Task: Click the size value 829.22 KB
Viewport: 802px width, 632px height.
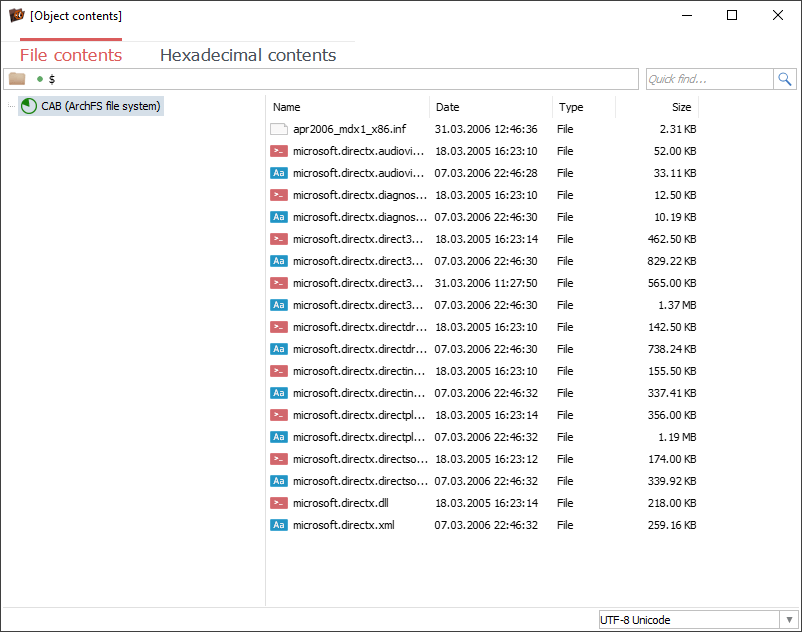Action: 672,261
